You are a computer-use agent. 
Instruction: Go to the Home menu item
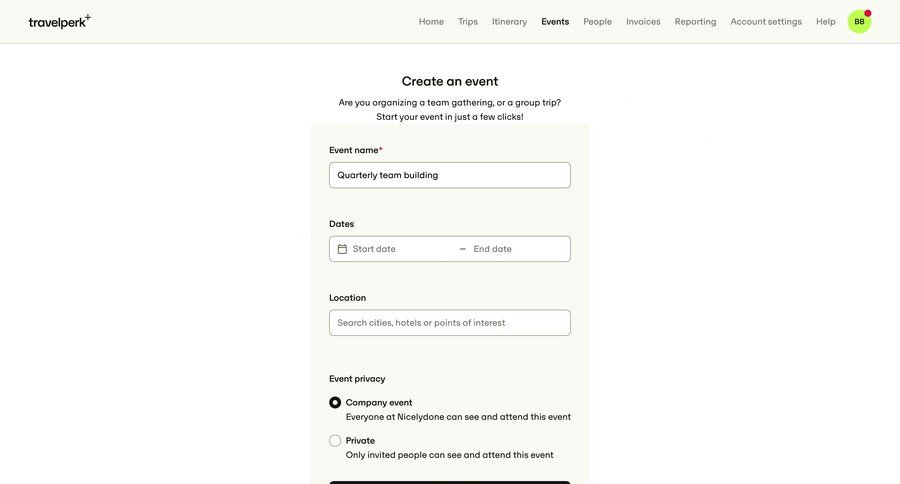pyautogui.click(x=431, y=22)
